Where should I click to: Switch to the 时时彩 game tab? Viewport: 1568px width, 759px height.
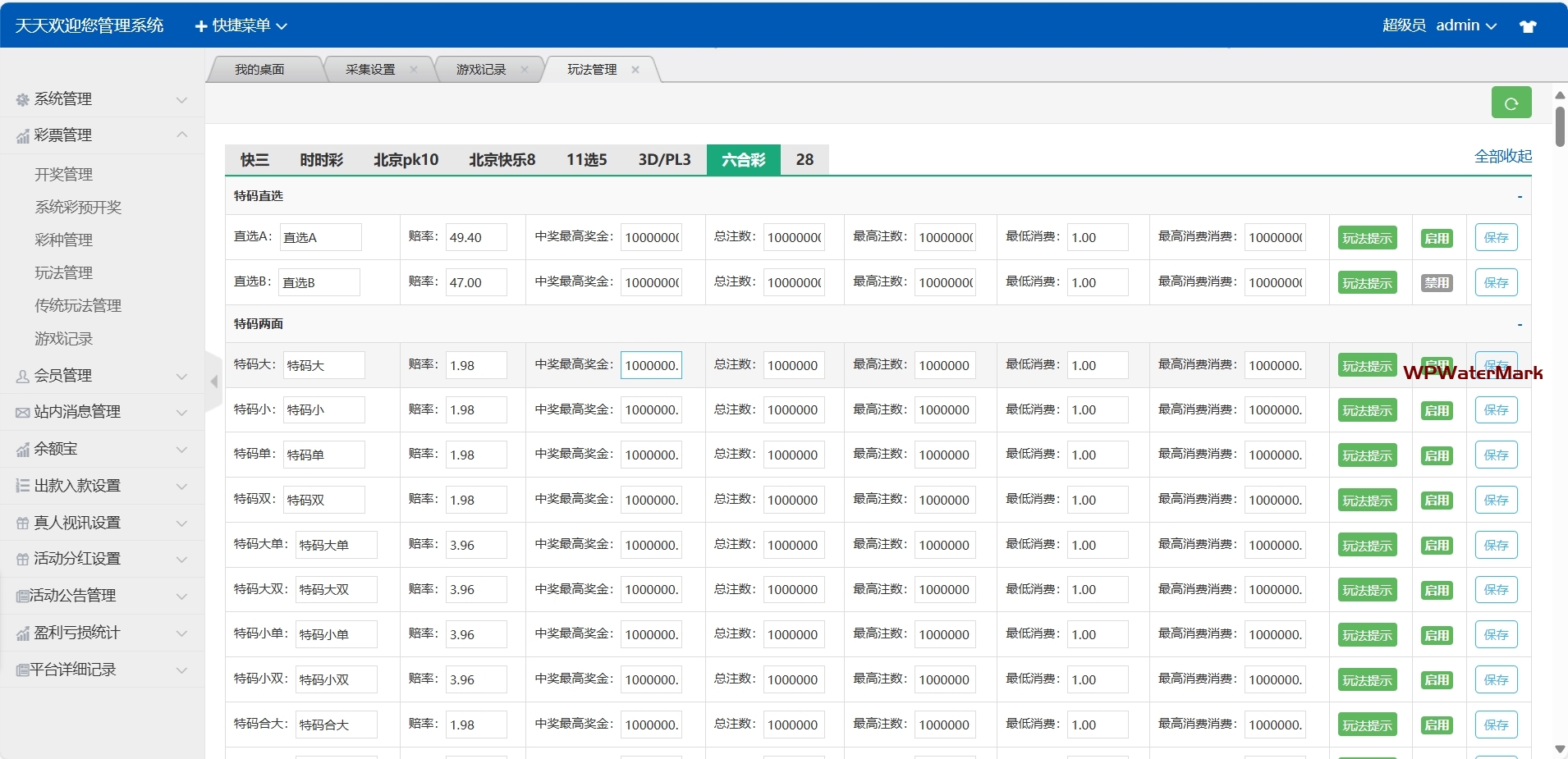pos(321,160)
